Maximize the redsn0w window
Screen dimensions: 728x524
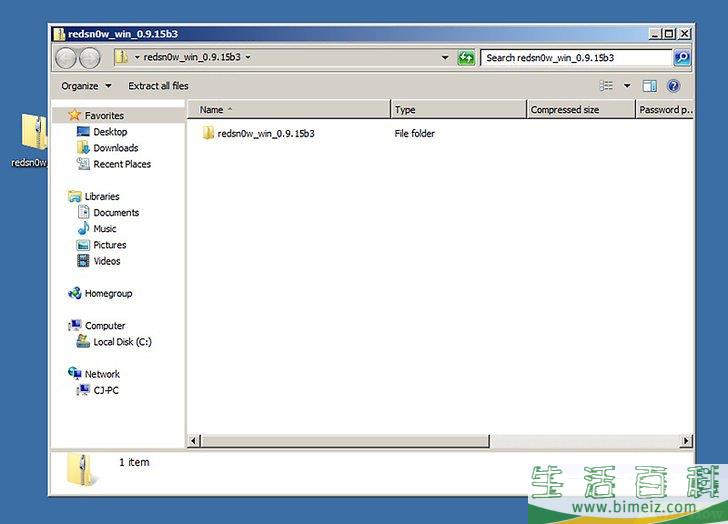pos(669,34)
